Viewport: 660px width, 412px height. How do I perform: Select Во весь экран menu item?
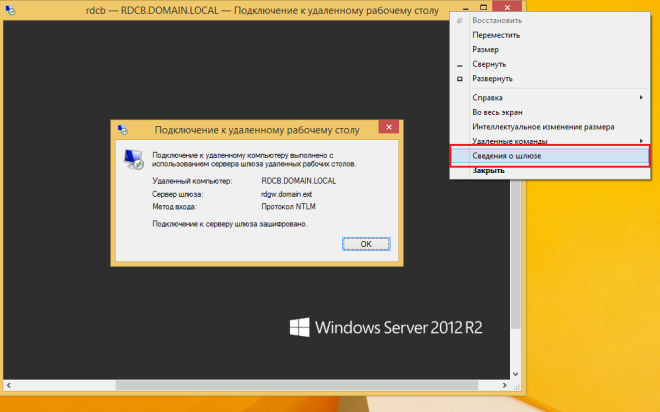pyautogui.click(x=499, y=112)
